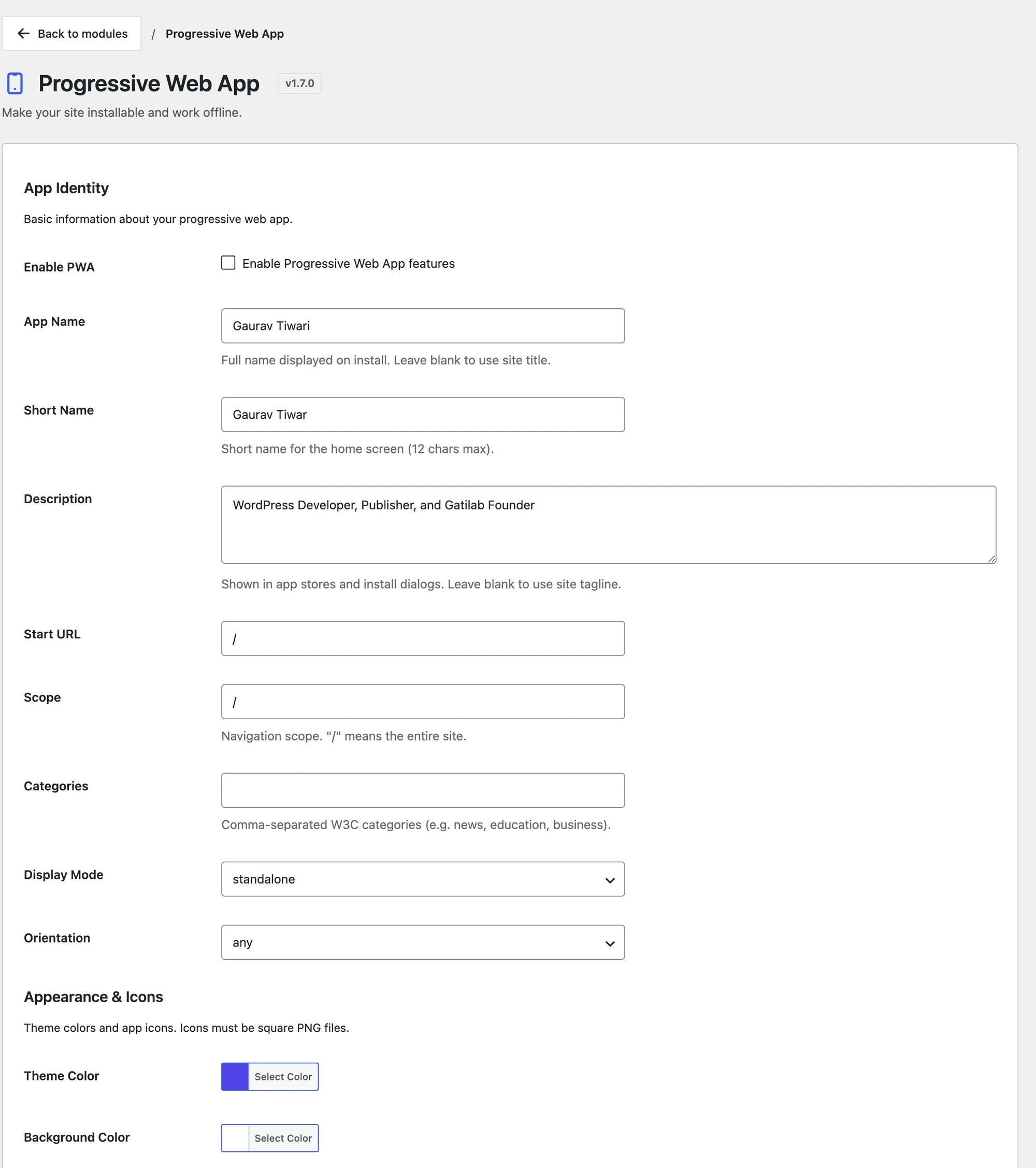Image resolution: width=1036 pixels, height=1168 pixels.
Task: Click the Background Color Select Color button
Action: (283, 1138)
